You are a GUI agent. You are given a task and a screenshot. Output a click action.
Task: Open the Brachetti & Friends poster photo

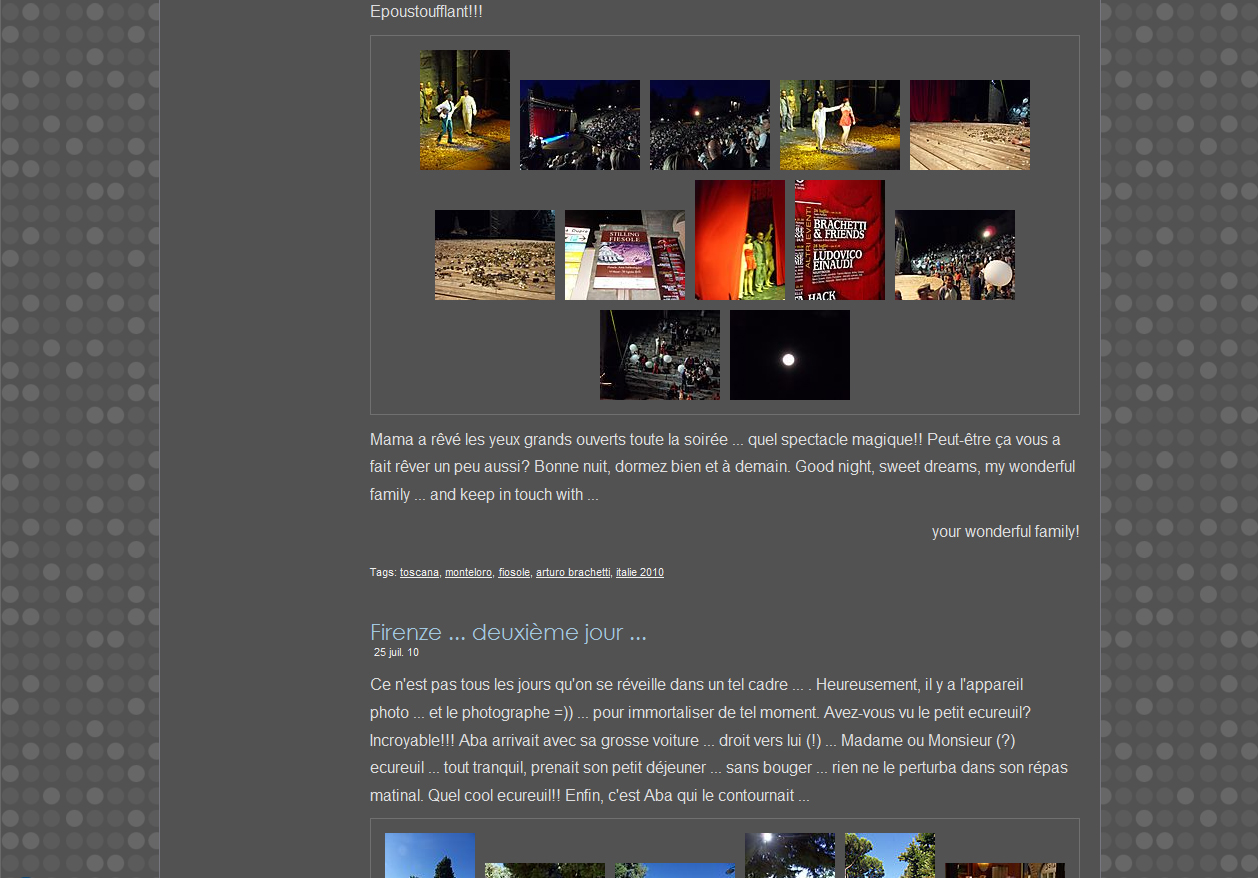[x=839, y=240]
